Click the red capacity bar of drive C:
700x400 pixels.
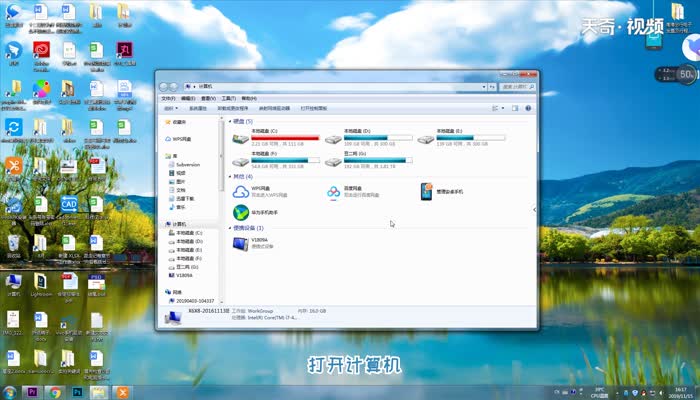coord(285,138)
